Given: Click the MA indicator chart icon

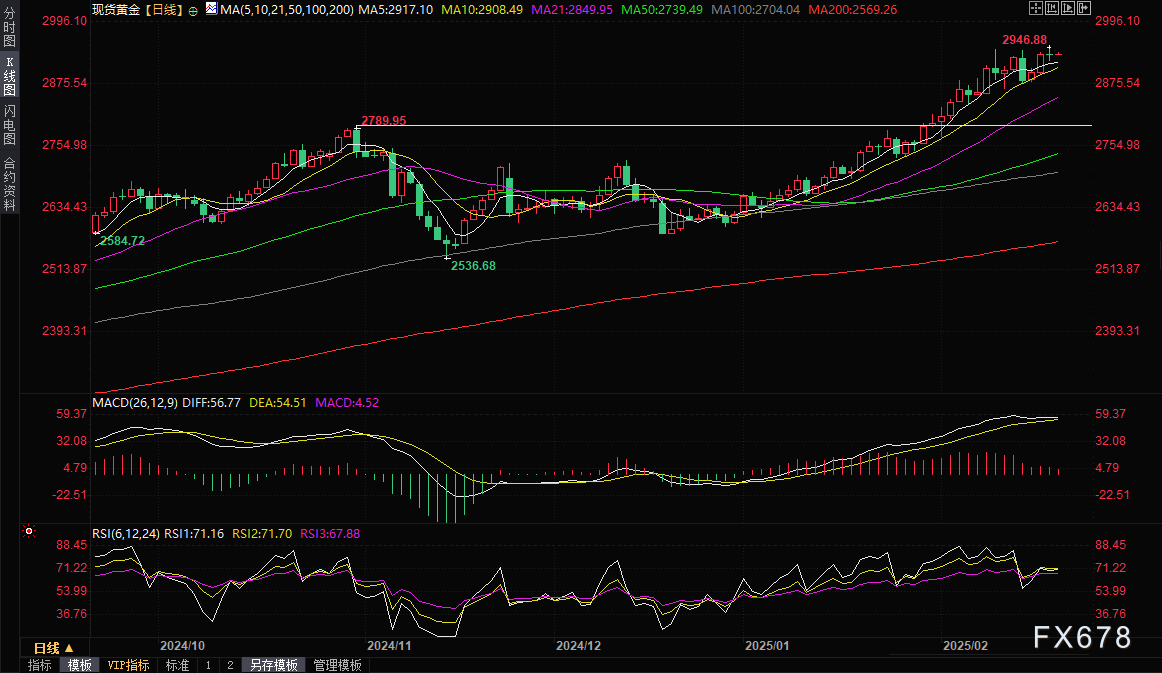Looking at the screenshot, I should (x=210, y=9).
